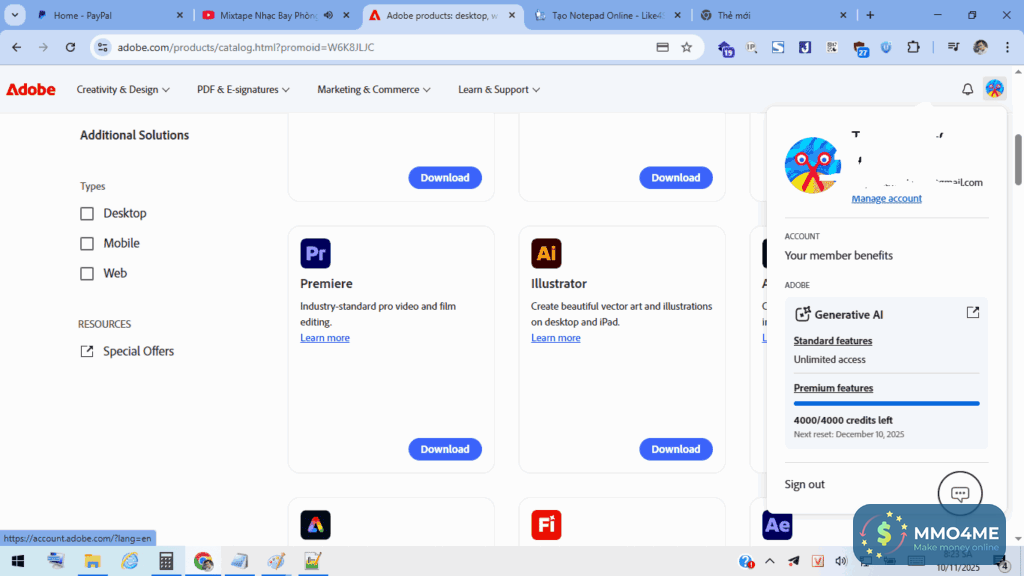Open the chat support bubble

coord(959,494)
